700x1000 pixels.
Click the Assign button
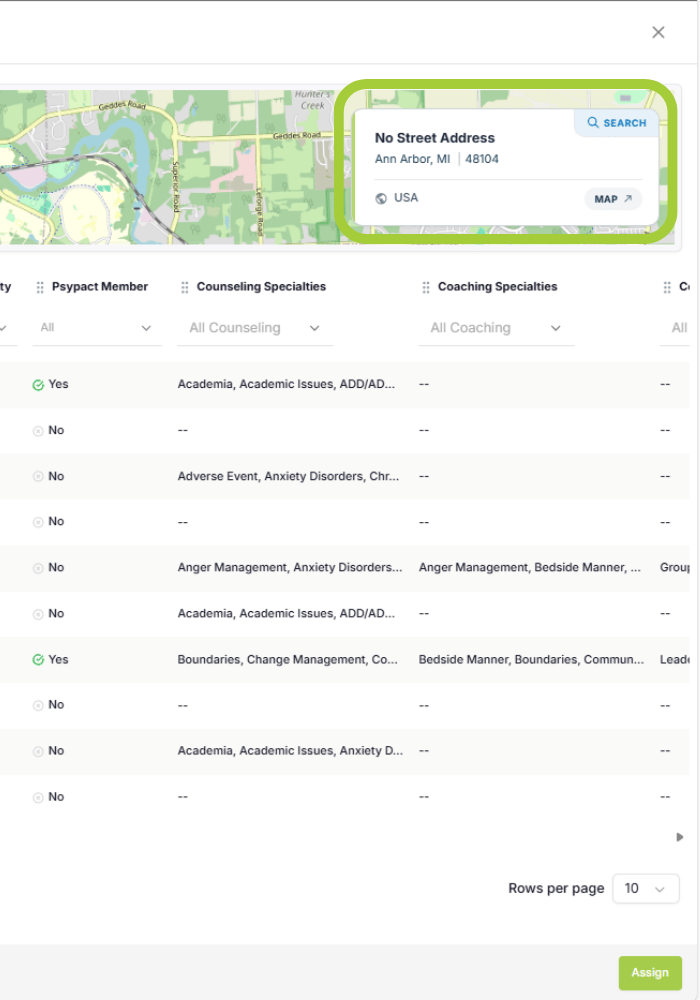(650, 973)
